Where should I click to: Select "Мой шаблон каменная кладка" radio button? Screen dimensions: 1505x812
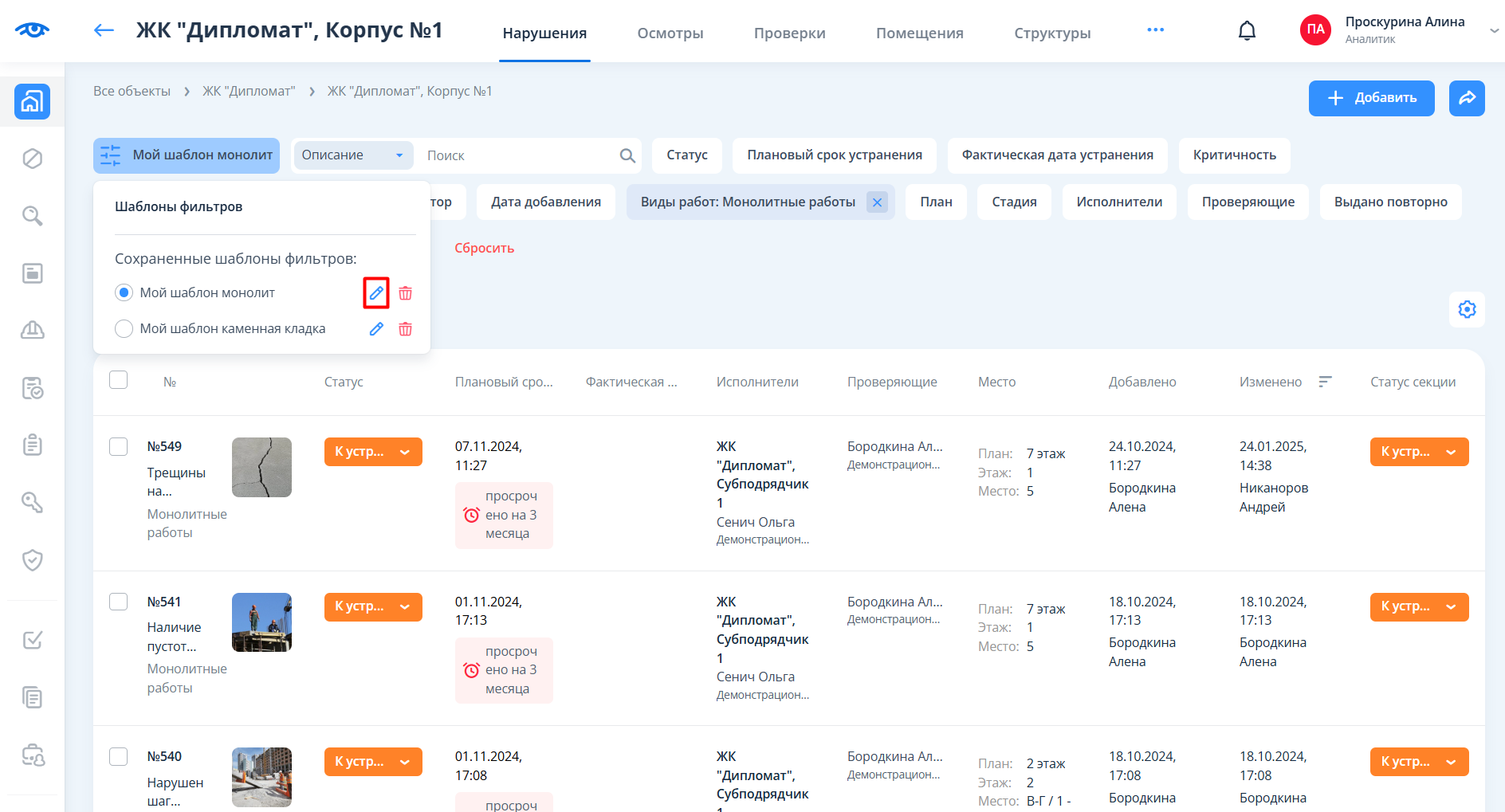[x=124, y=329]
